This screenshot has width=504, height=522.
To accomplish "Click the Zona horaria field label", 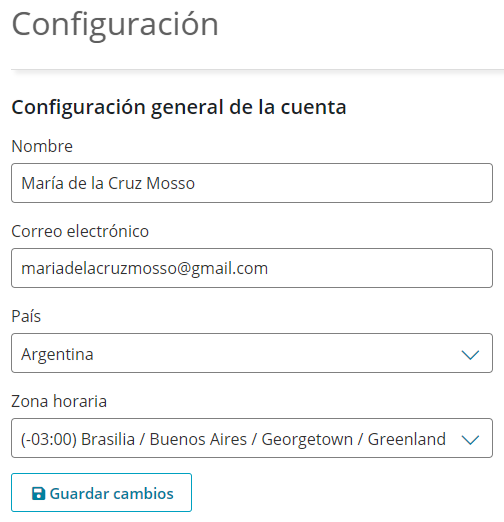I will click(59, 401).
